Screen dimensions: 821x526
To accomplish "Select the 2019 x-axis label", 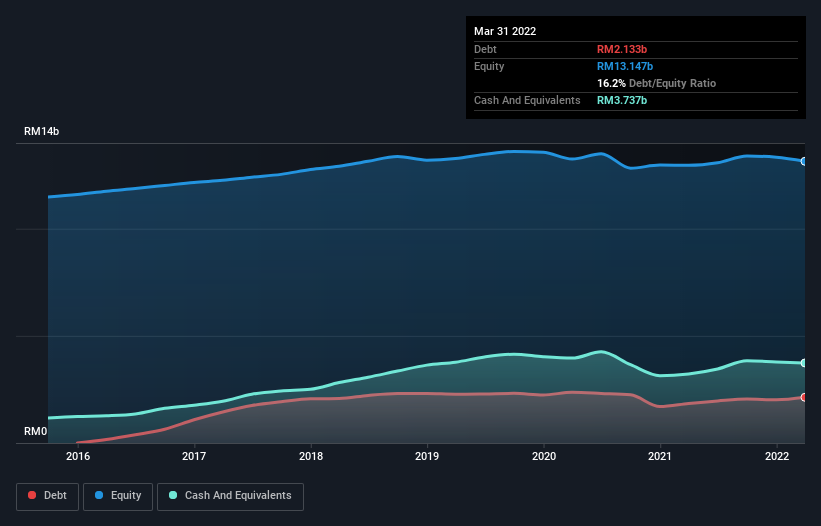I will 427,456.
